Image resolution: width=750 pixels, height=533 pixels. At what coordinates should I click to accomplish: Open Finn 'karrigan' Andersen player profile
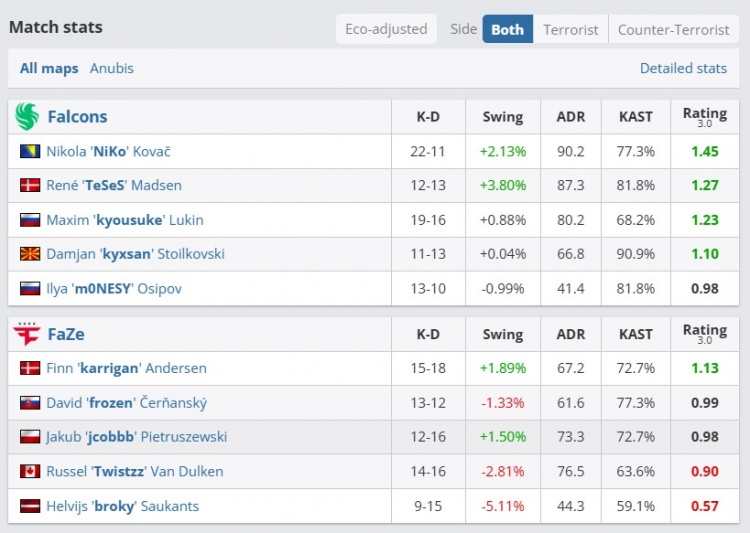pyautogui.click(x=126, y=368)
